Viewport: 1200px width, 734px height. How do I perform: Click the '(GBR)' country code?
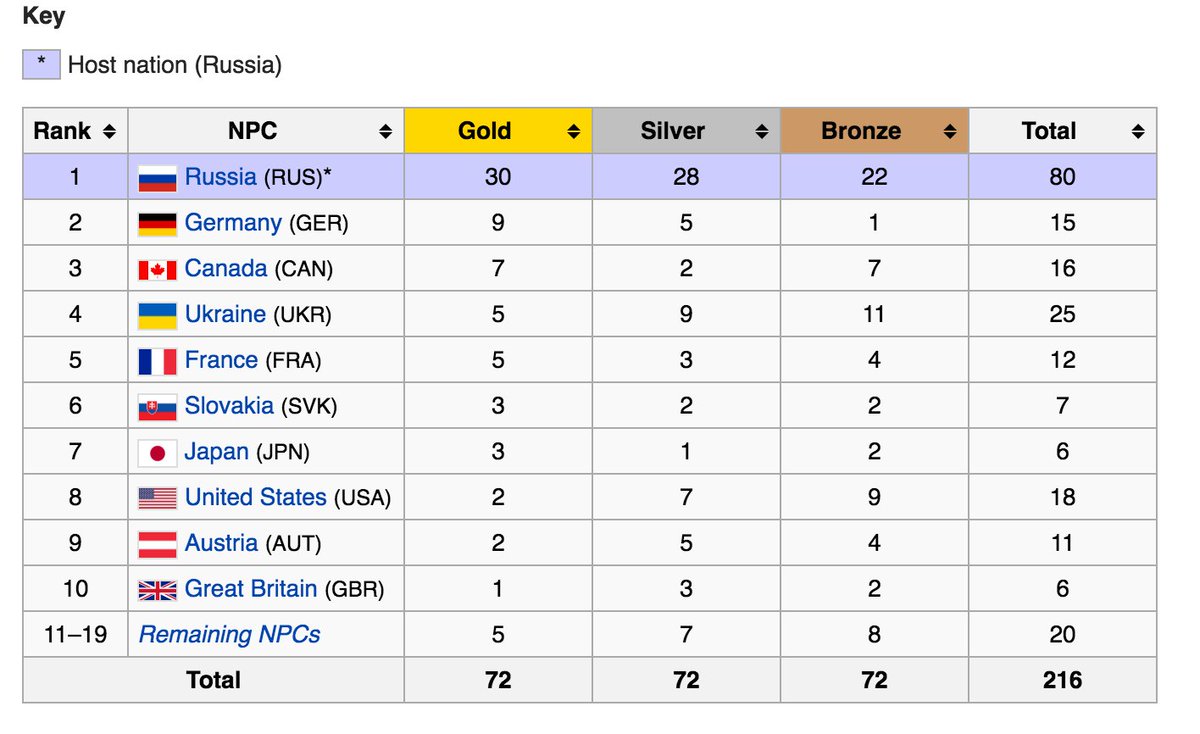point(354,590)
